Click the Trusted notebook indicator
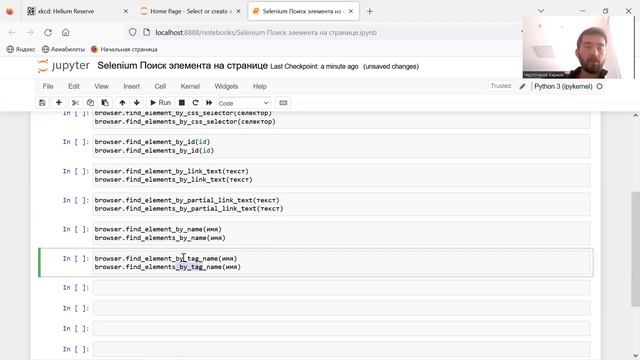This screenshot has height=360, width=640. 501,86
